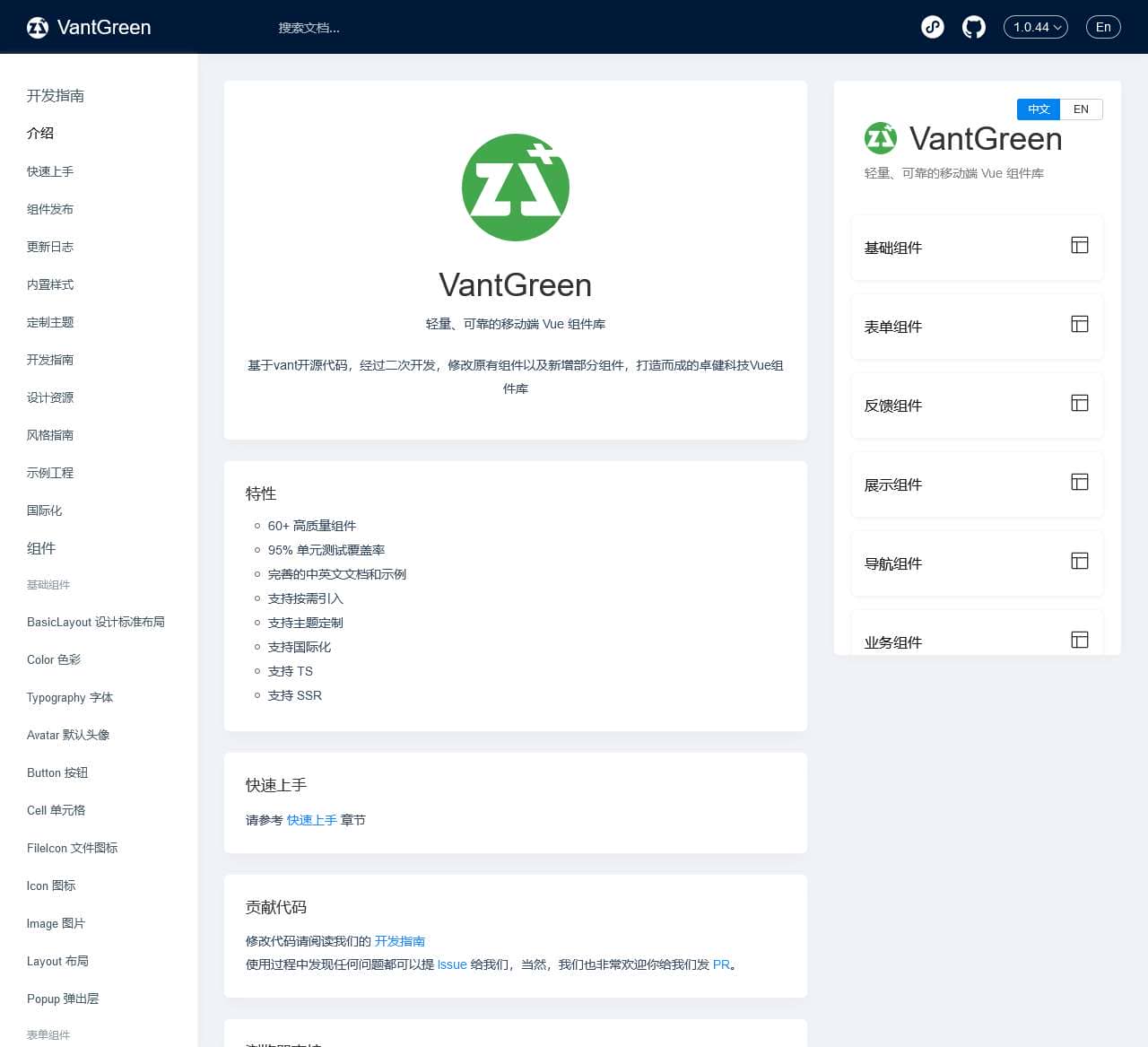This screenshot has width=1148, height=1047.
Task: Click the layout icon beside 导航组件
Action: pyautogui.click(x=1080, y=561)
